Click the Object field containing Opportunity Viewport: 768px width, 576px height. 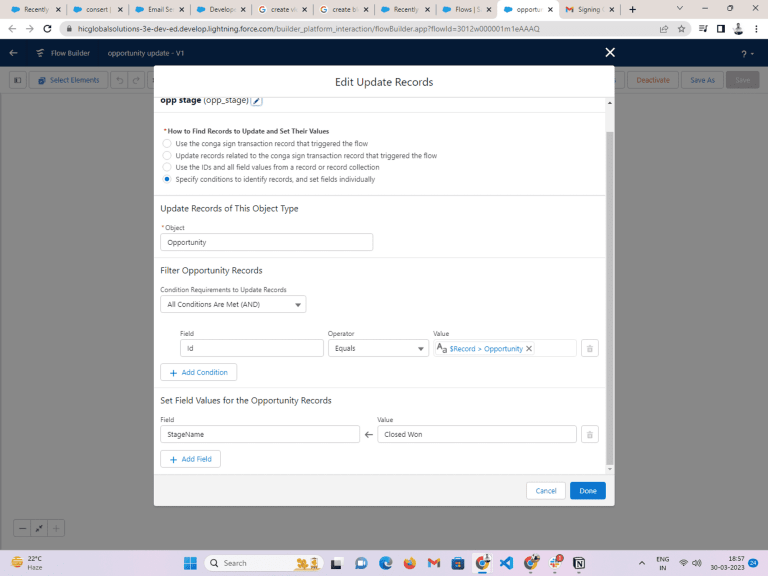266,242
